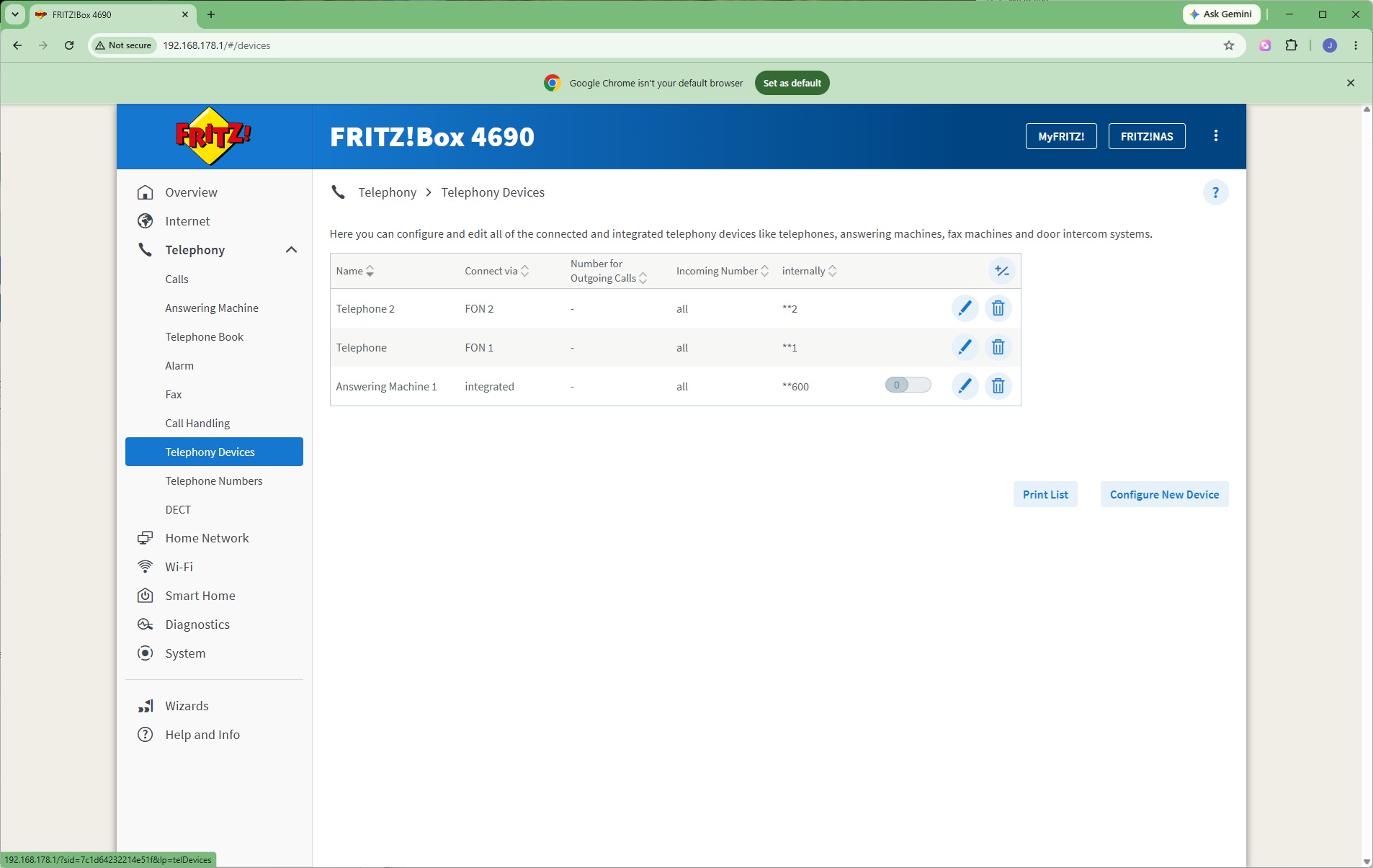This screenshot has width=1373, height=868.
Task: Sort the table by Connect via
Action: (524, 271)
